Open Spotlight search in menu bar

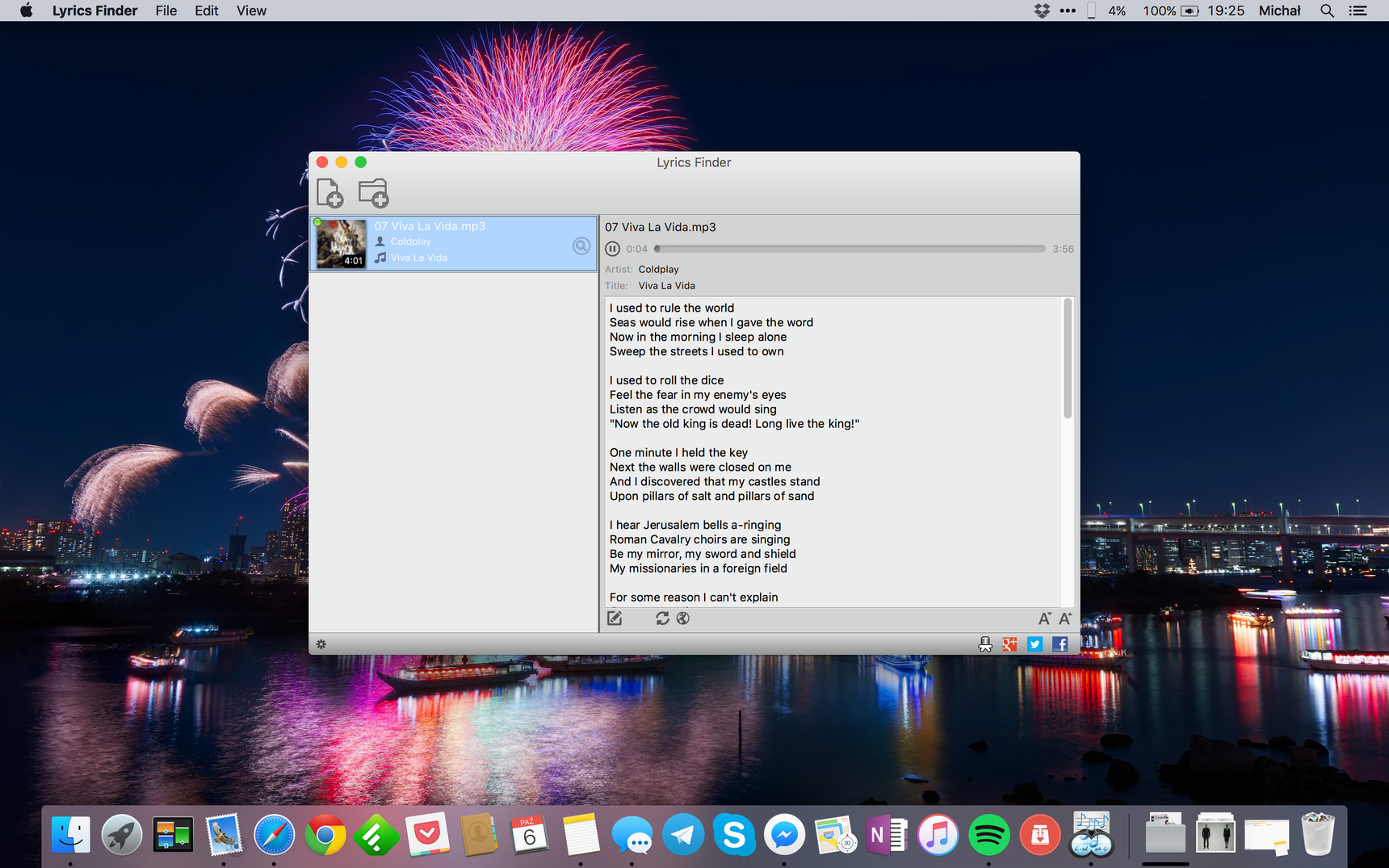point(1327,10)
